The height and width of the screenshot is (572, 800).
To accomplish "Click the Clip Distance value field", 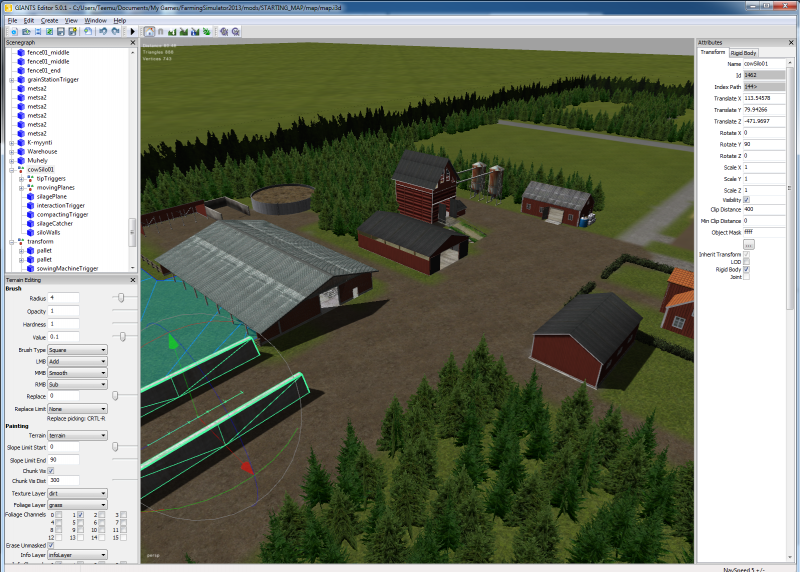I will [x=764, y=209].
